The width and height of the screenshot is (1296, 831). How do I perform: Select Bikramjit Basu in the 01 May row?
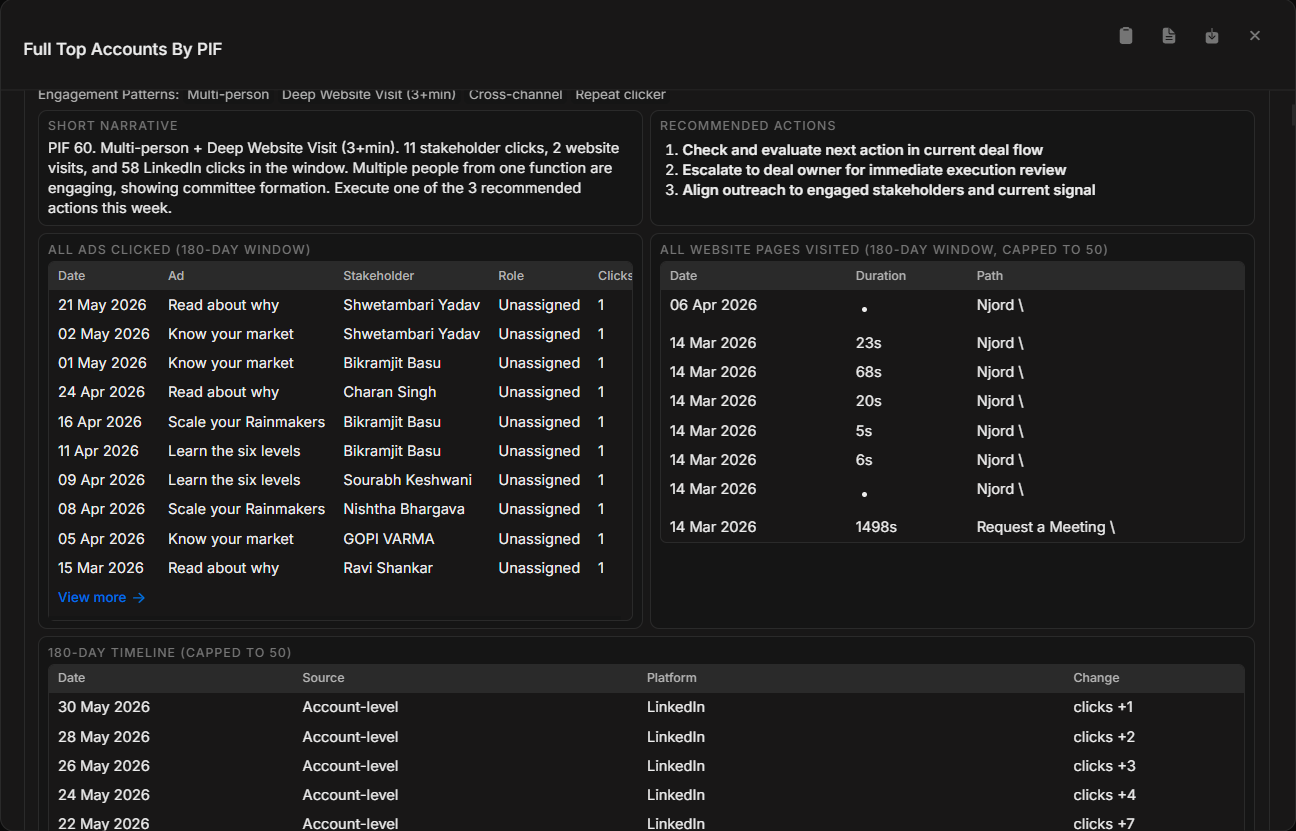click(x=392, y=363)
